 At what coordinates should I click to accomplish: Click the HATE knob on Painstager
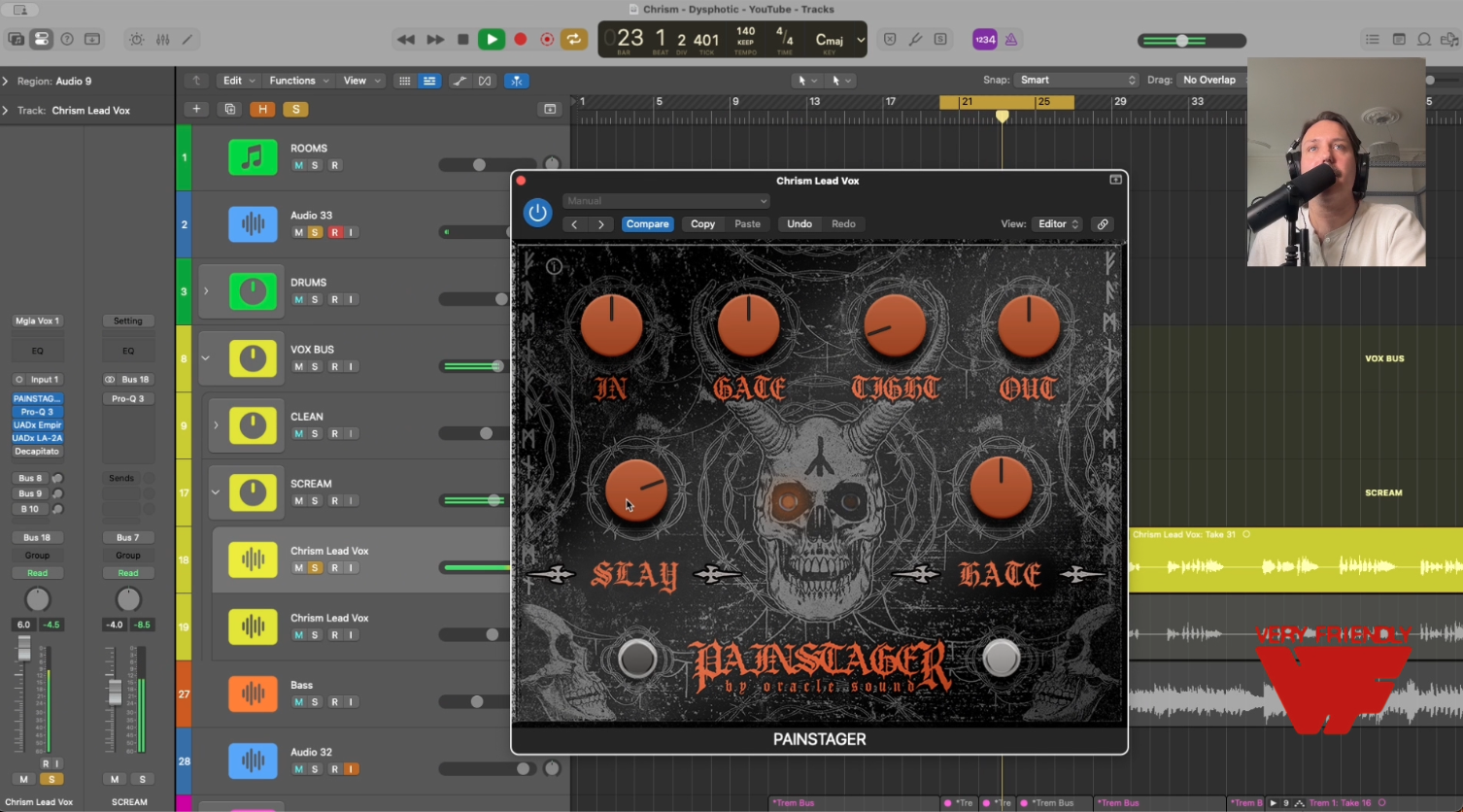coord(1001,487)
